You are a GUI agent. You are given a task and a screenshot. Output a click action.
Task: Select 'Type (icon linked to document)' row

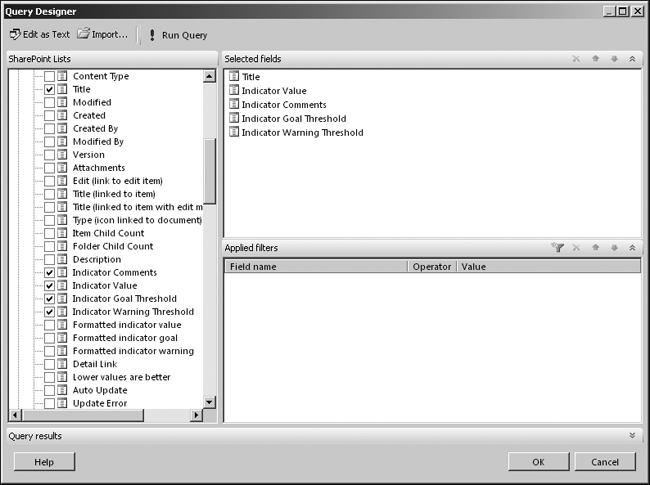[x=137, y=220]
